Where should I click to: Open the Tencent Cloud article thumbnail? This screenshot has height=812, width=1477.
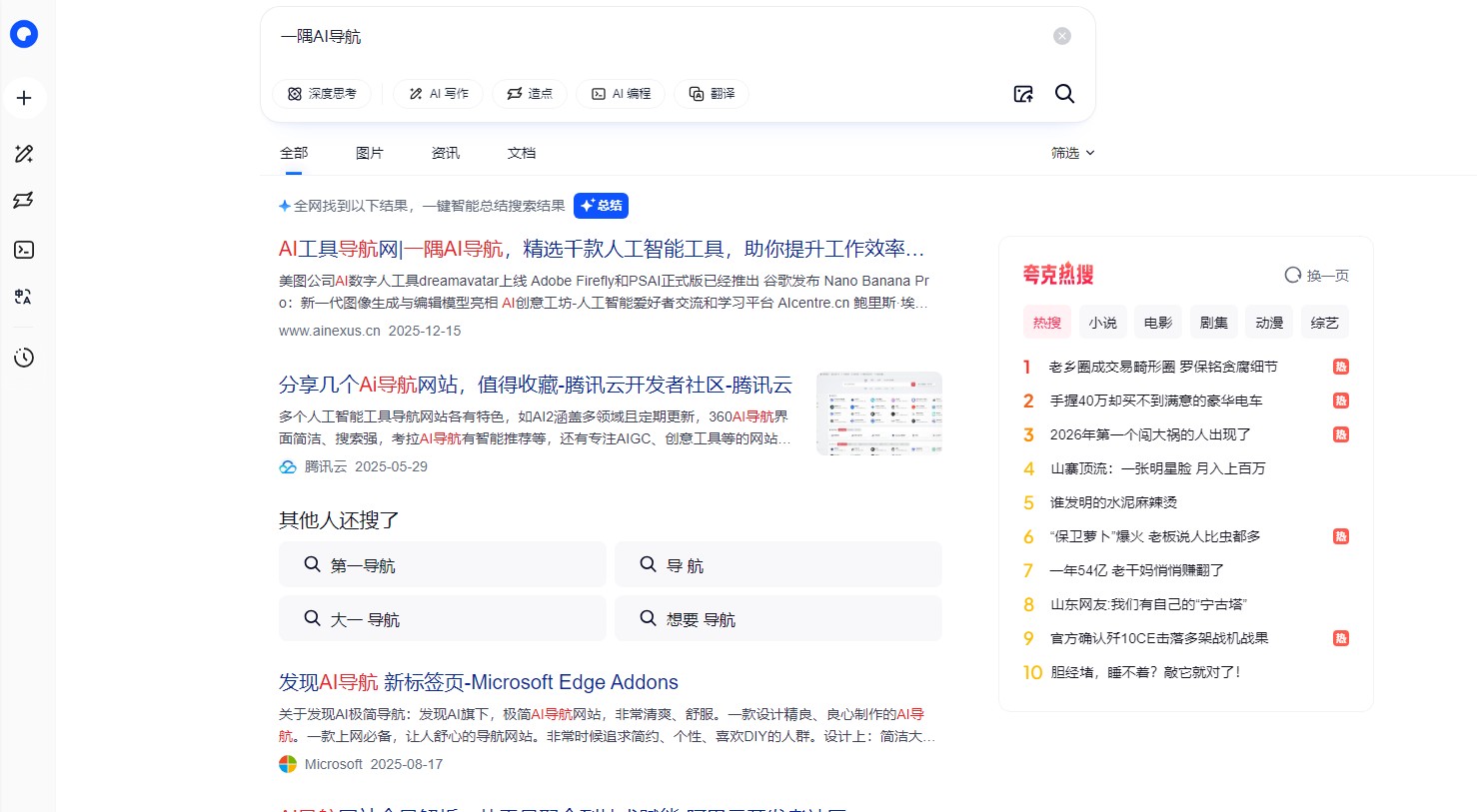click(x=878, y=412)
